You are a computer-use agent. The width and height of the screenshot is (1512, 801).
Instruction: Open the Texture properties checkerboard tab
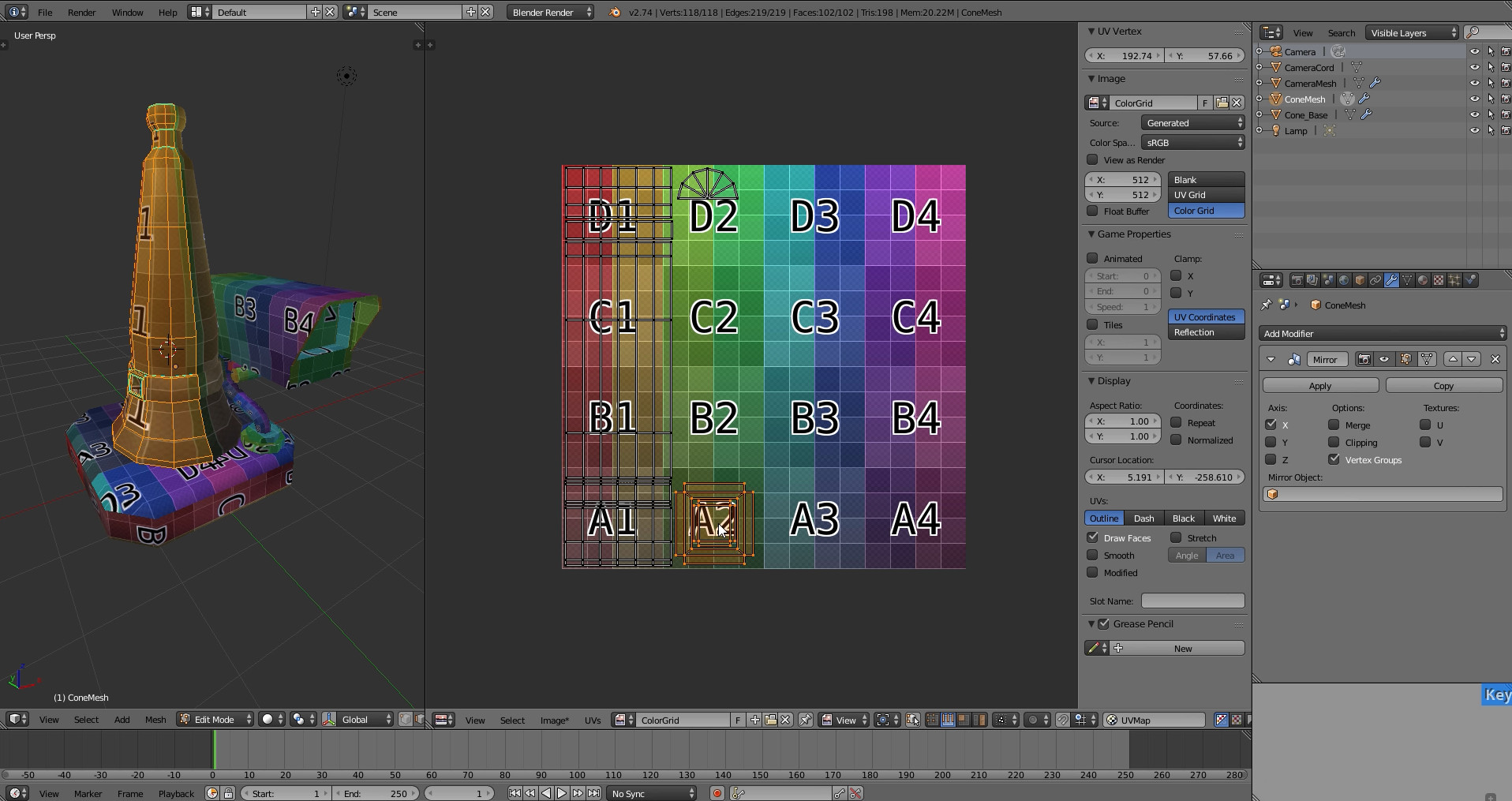pos(1439,280)
